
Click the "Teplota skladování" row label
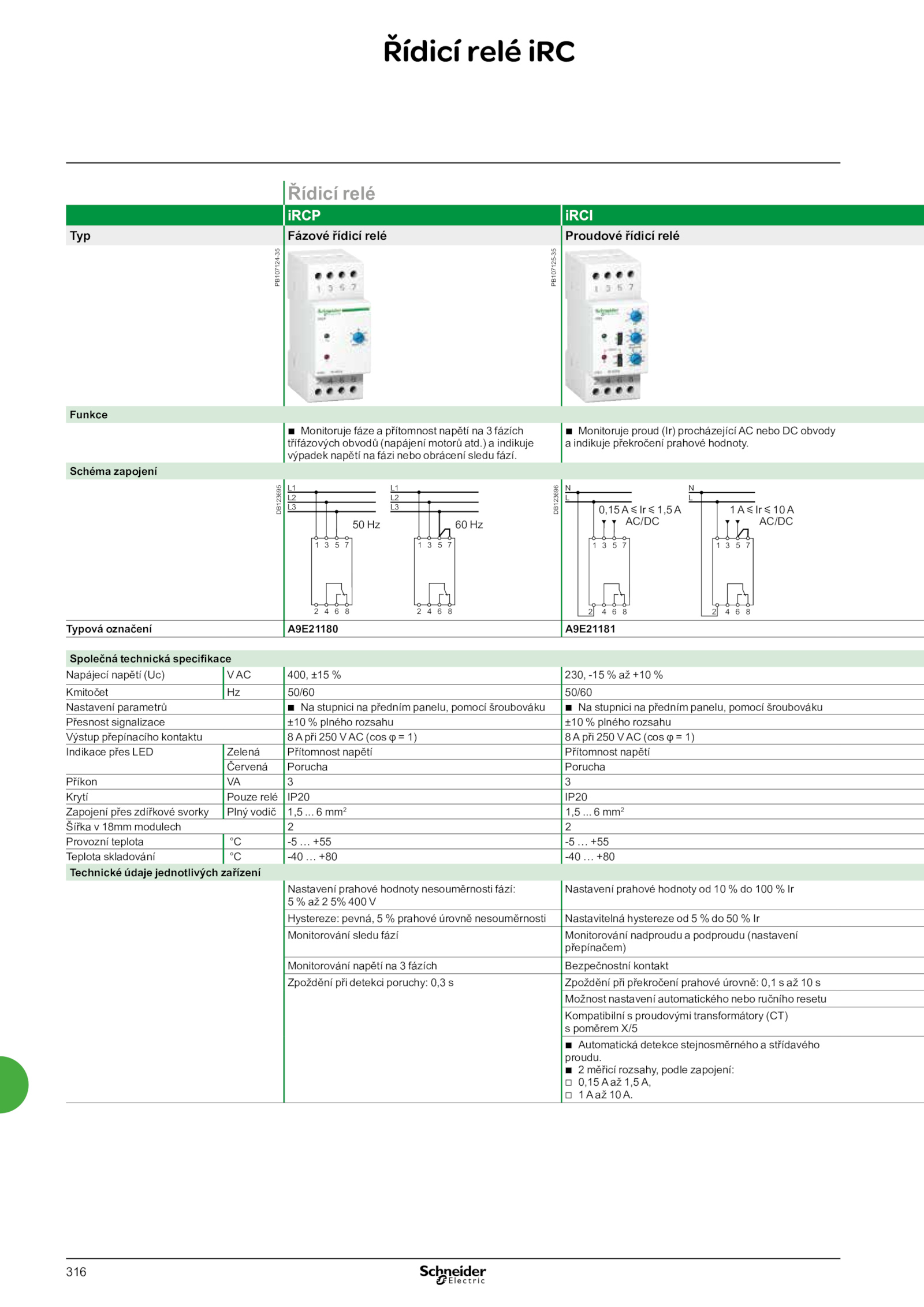coord(110,857)
